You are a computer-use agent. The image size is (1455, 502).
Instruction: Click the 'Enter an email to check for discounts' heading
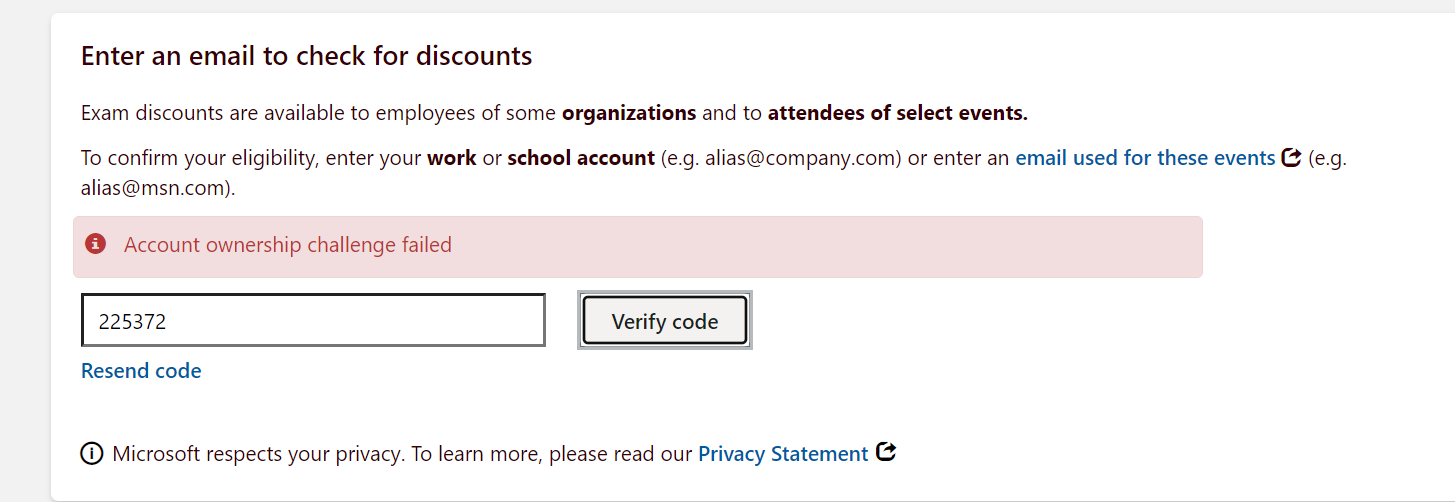point(306,56)
